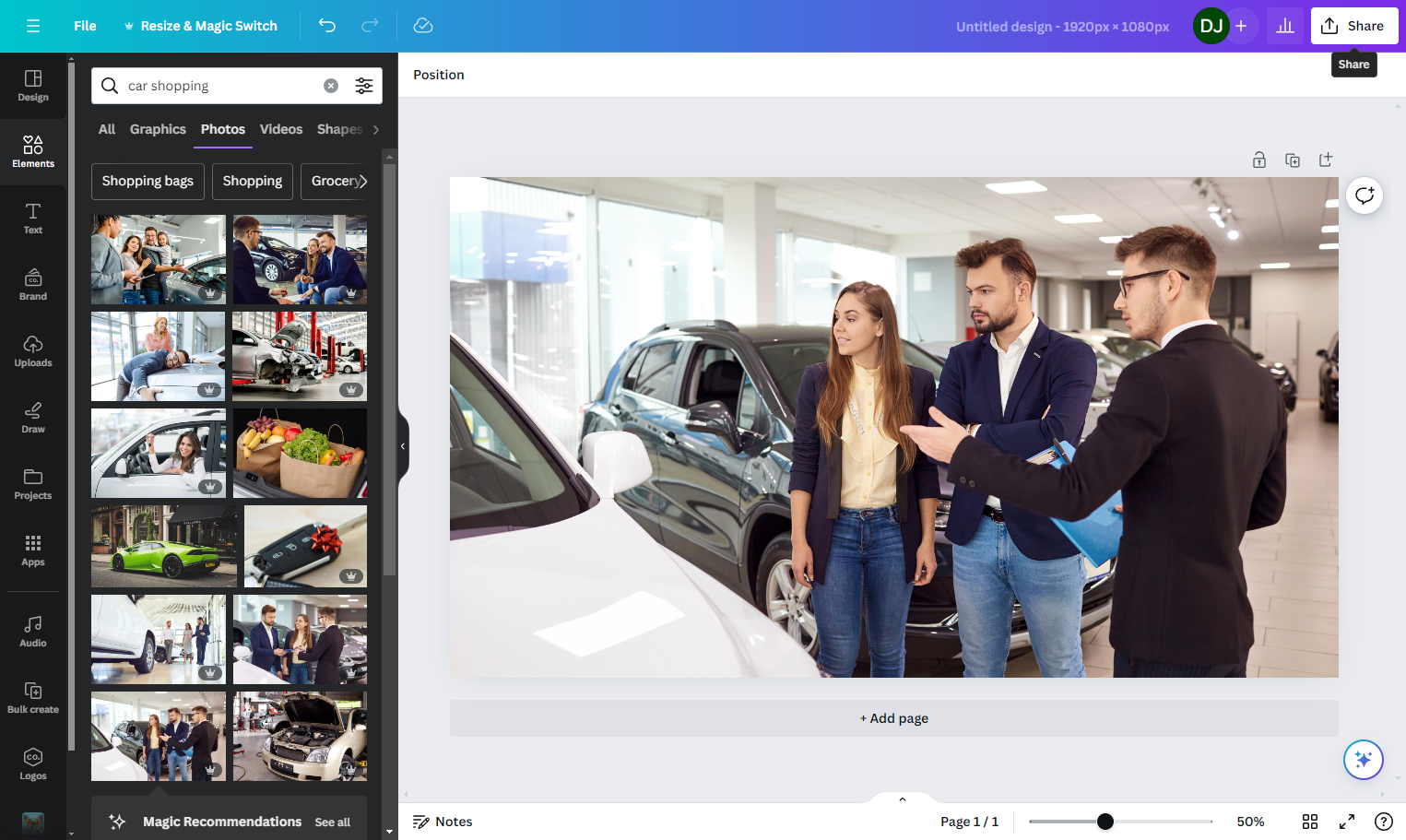Lock the page using padlock icon
The height and width of the screenshot is (840, 1406).
[x=1259, y=160]
